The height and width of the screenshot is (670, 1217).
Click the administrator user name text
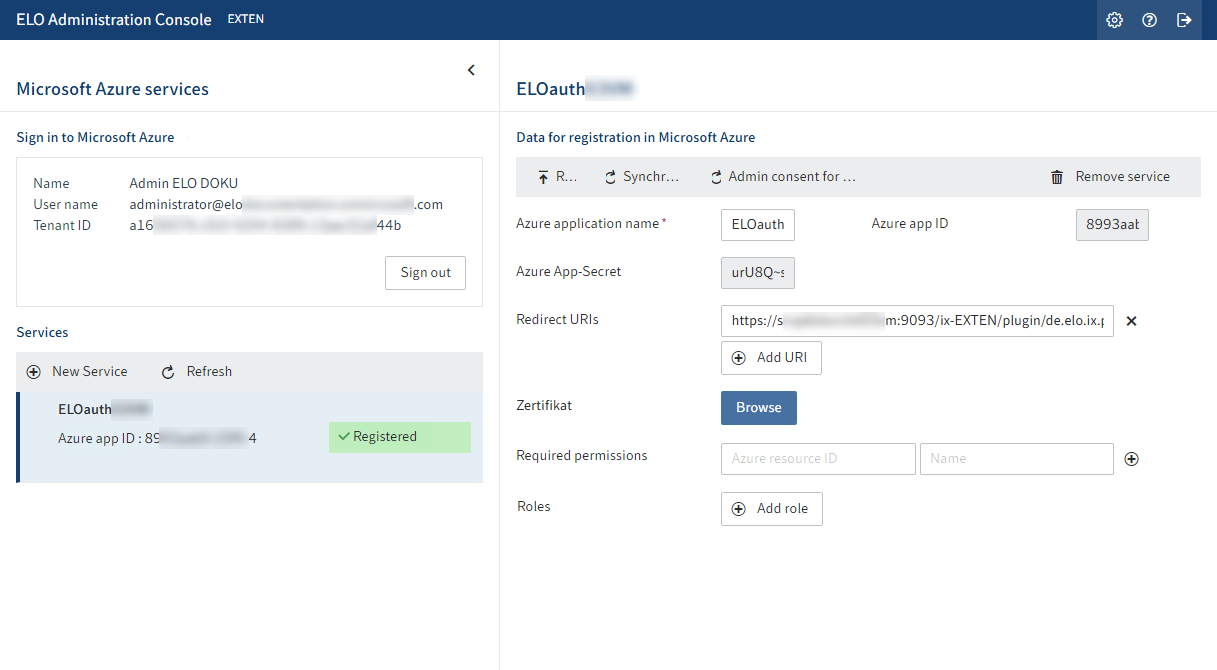pos(286,205)
